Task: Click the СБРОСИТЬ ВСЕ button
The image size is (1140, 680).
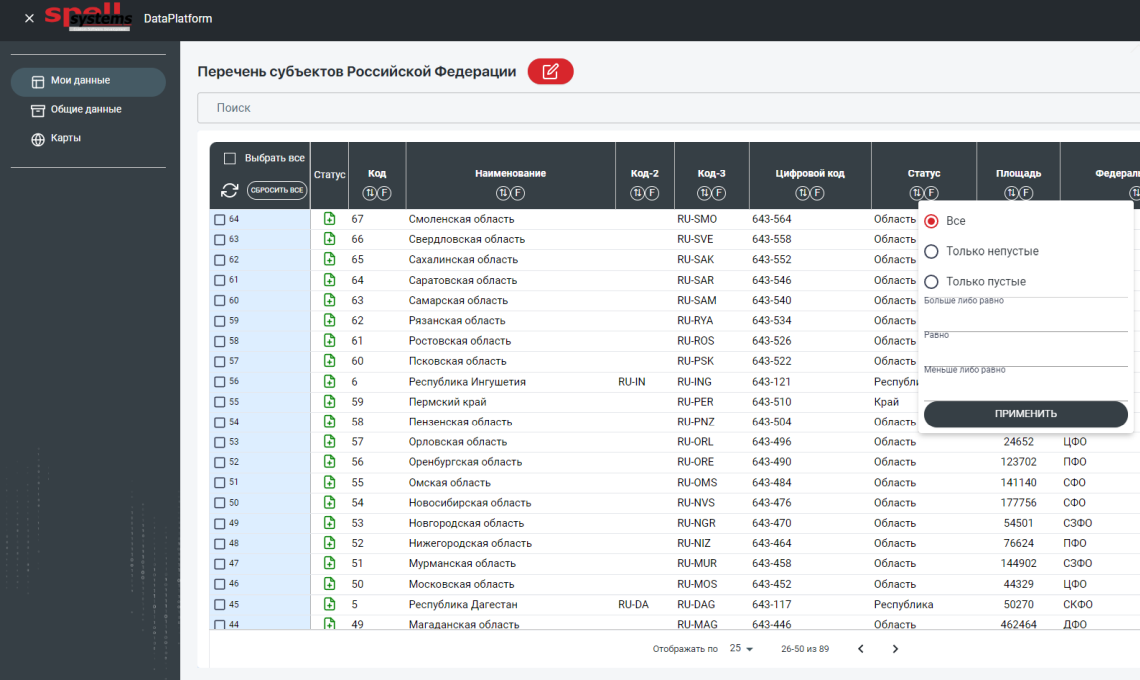Action: click(277, 191)
